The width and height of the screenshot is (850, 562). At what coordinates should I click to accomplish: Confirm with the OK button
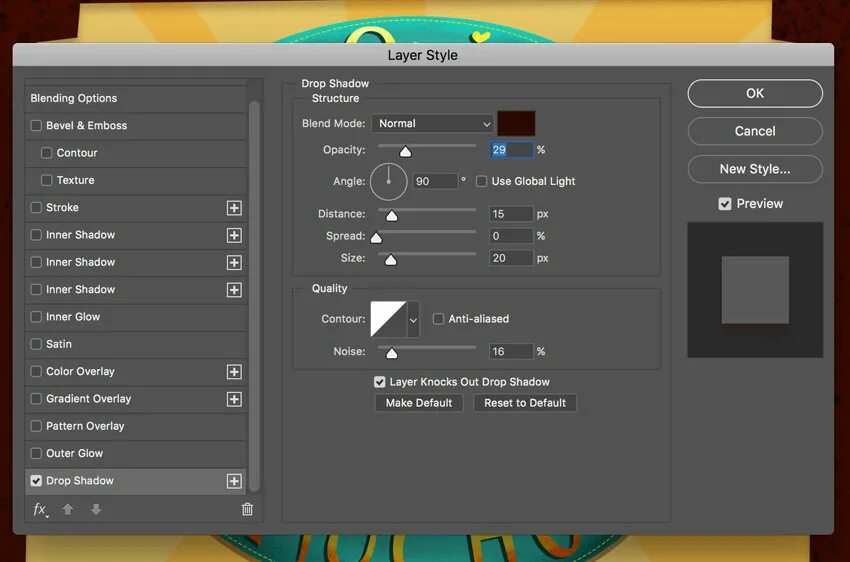tap(755, 93)
